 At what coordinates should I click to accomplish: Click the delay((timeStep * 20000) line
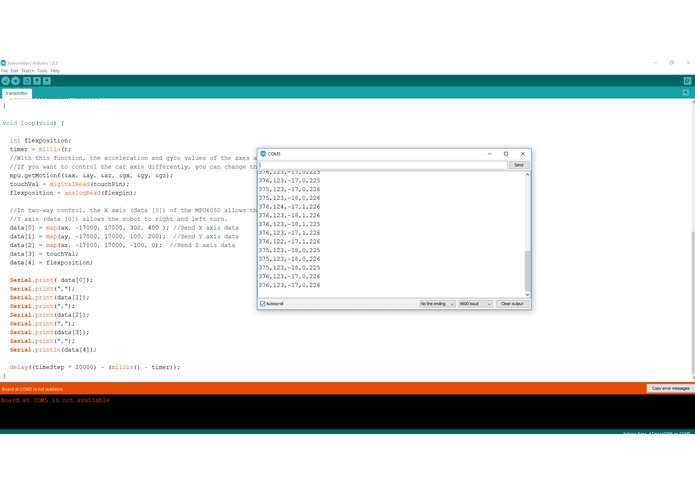[95, 367]
